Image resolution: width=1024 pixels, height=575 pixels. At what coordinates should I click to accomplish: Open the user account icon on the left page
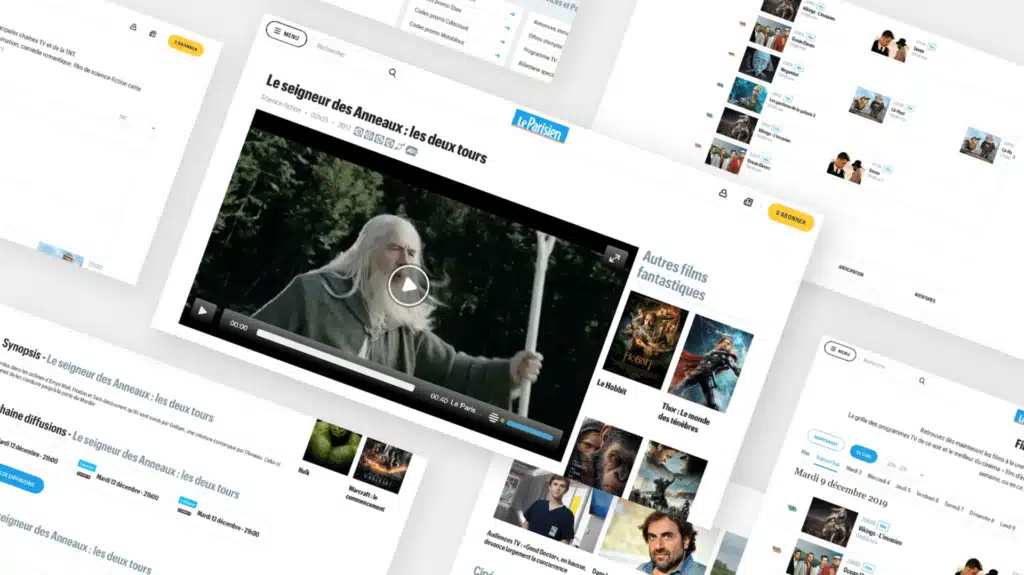click(133, 27)
